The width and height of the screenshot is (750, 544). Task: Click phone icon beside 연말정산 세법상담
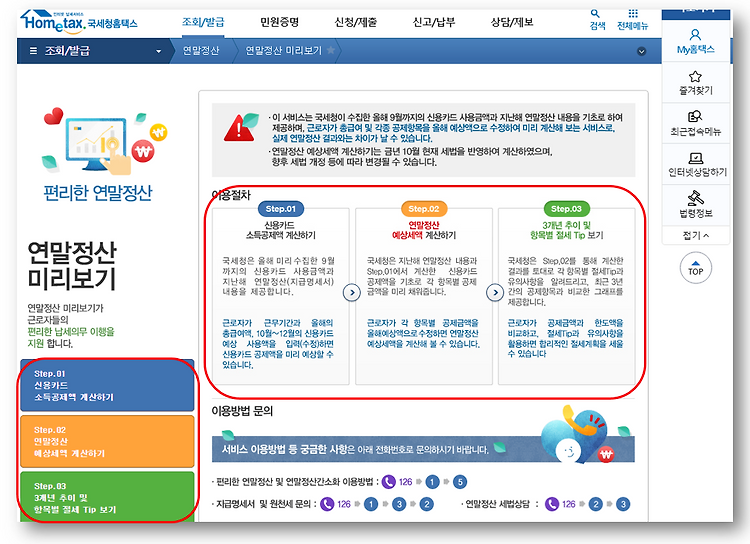[552, 504]
